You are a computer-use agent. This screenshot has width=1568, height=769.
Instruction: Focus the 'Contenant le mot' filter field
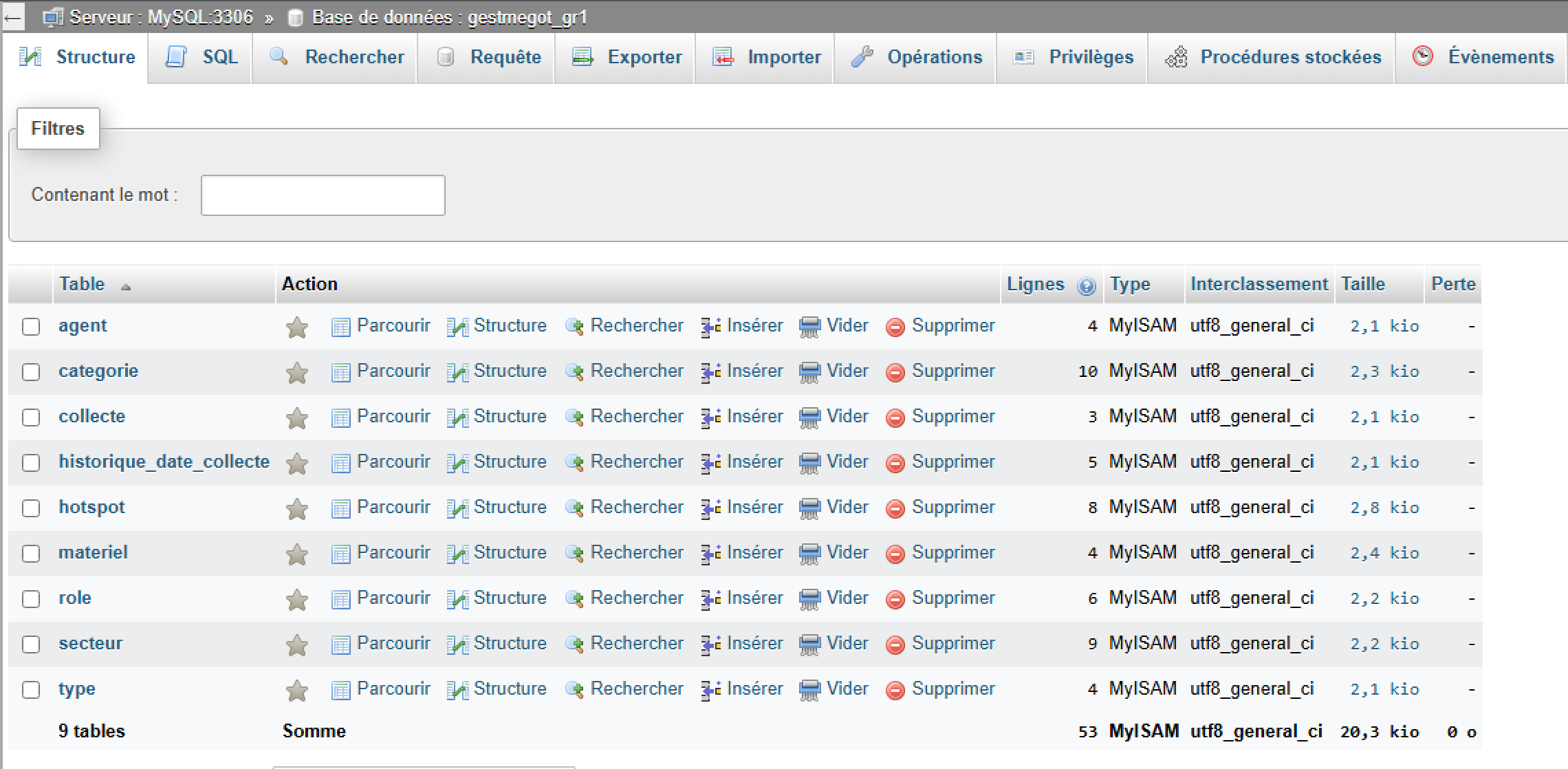click(323, 195)
